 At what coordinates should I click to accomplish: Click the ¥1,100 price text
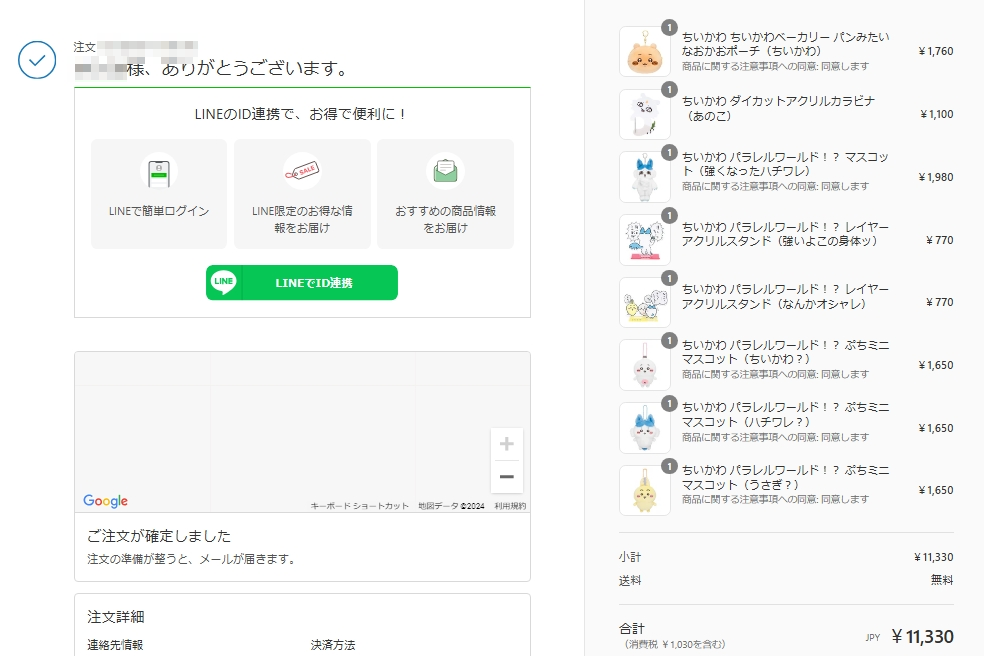[x=936, y=114]
